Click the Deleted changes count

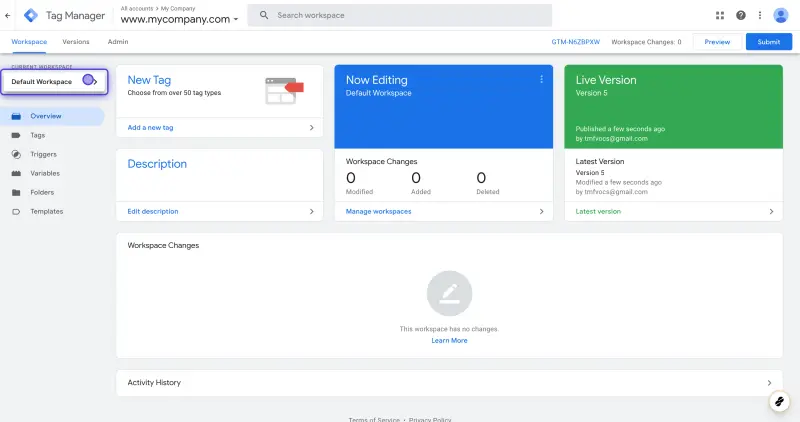click(481, 178)
